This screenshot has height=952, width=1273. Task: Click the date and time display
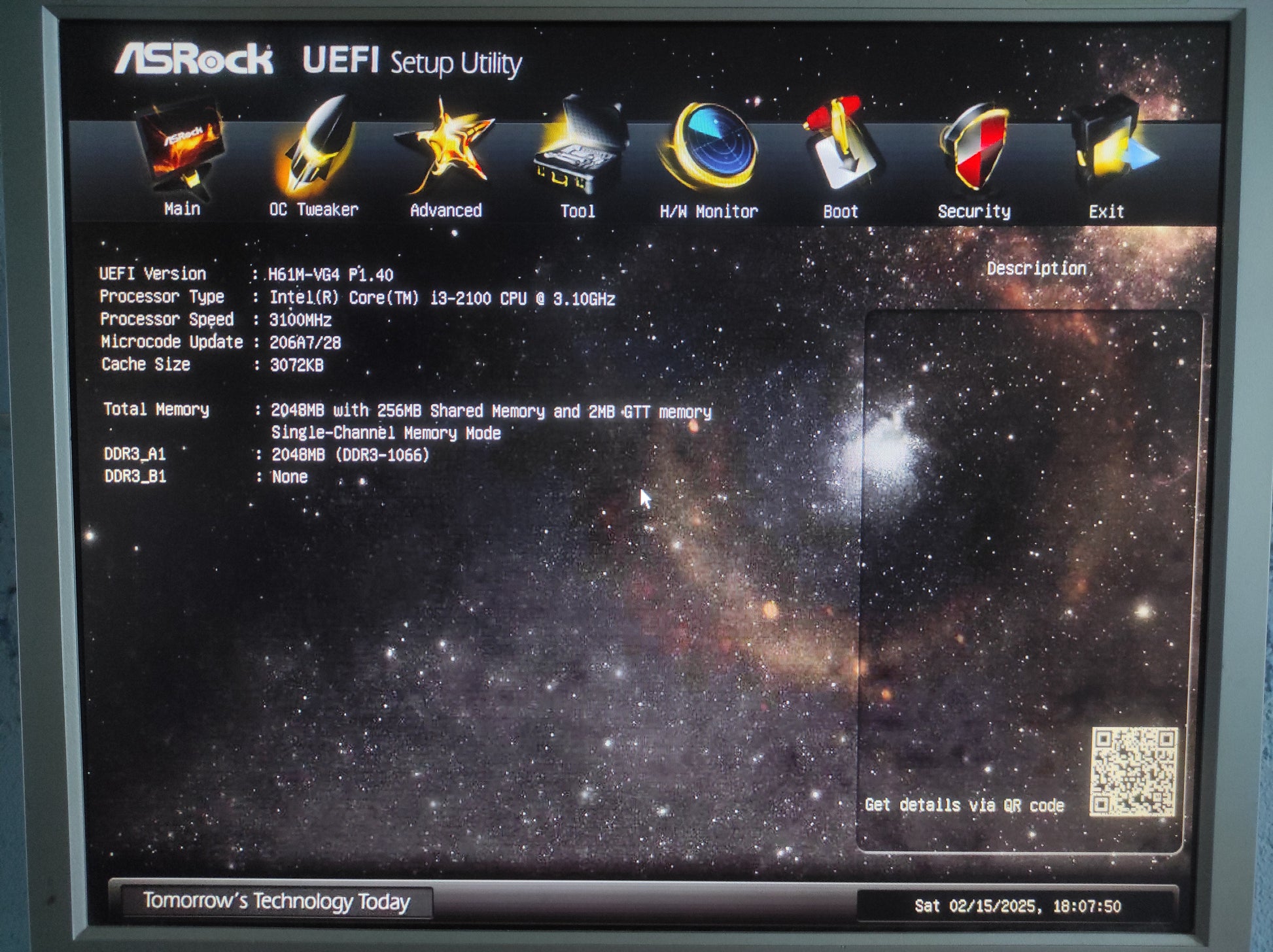click(x=1017, y=906)
